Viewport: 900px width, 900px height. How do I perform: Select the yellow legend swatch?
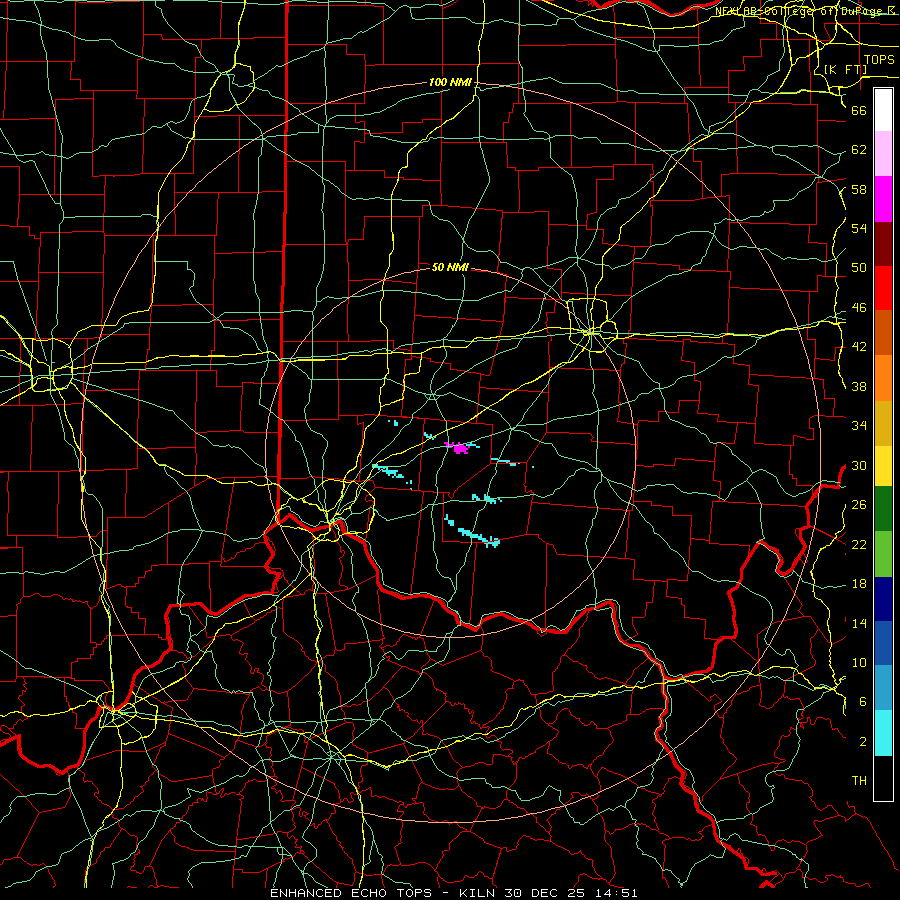883,466
